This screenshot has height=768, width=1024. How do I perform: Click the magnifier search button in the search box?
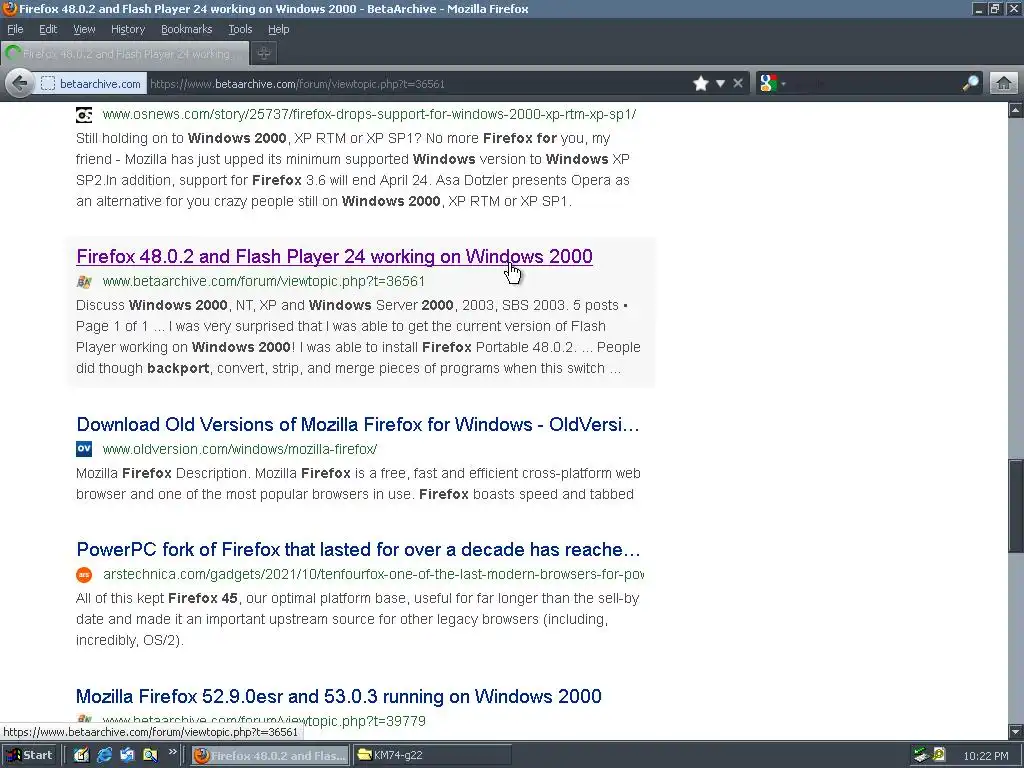pyautogui.click(x=970, y=84)
